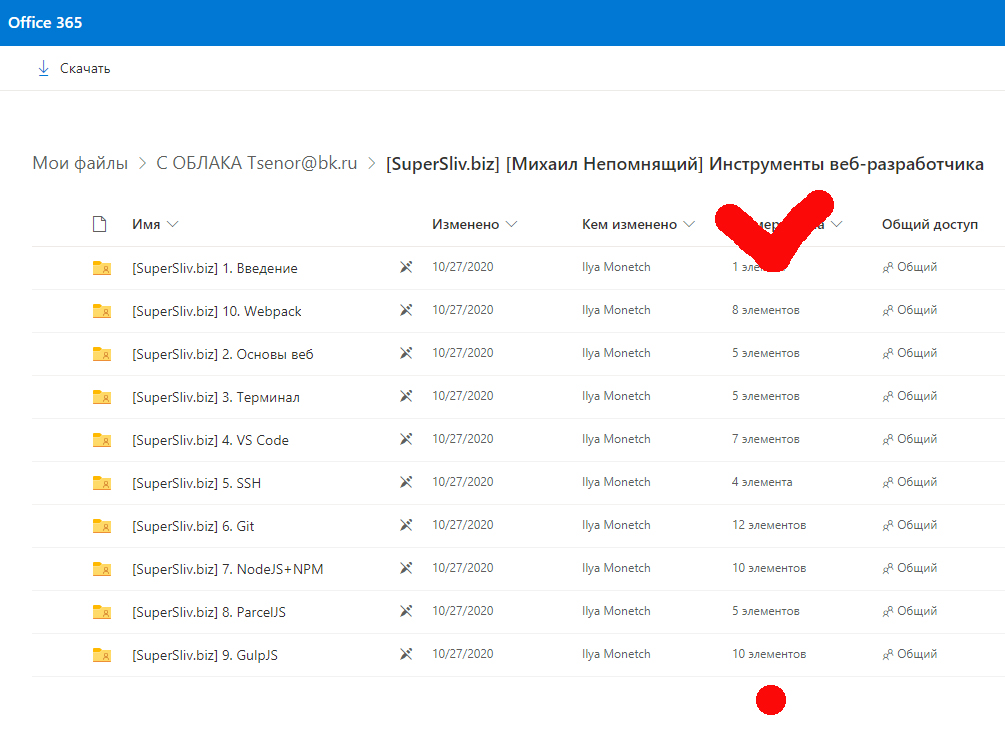Open folder icon for 6. Git

tap(102, 526)
